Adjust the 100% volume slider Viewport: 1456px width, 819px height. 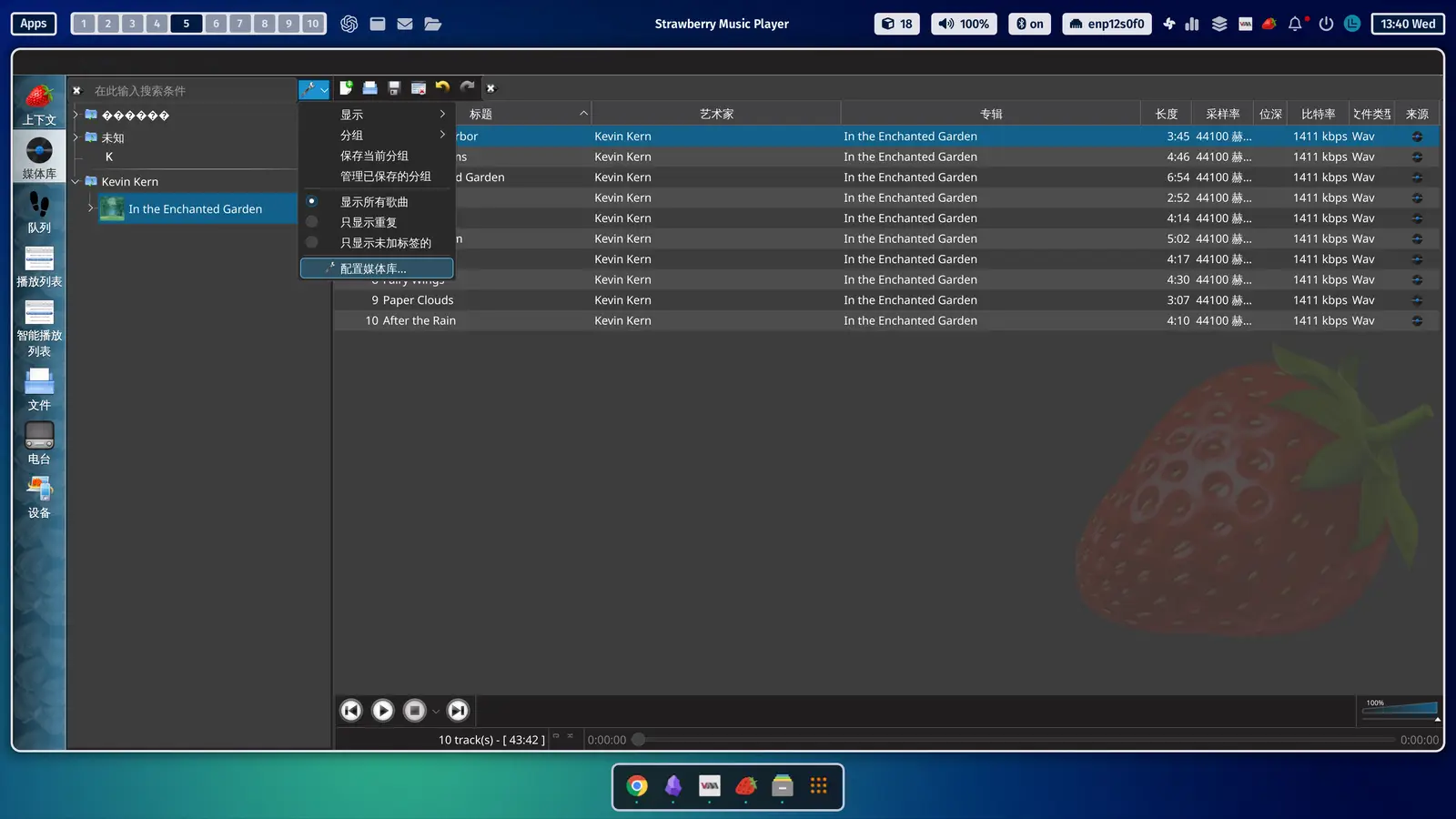(1400, 710)
